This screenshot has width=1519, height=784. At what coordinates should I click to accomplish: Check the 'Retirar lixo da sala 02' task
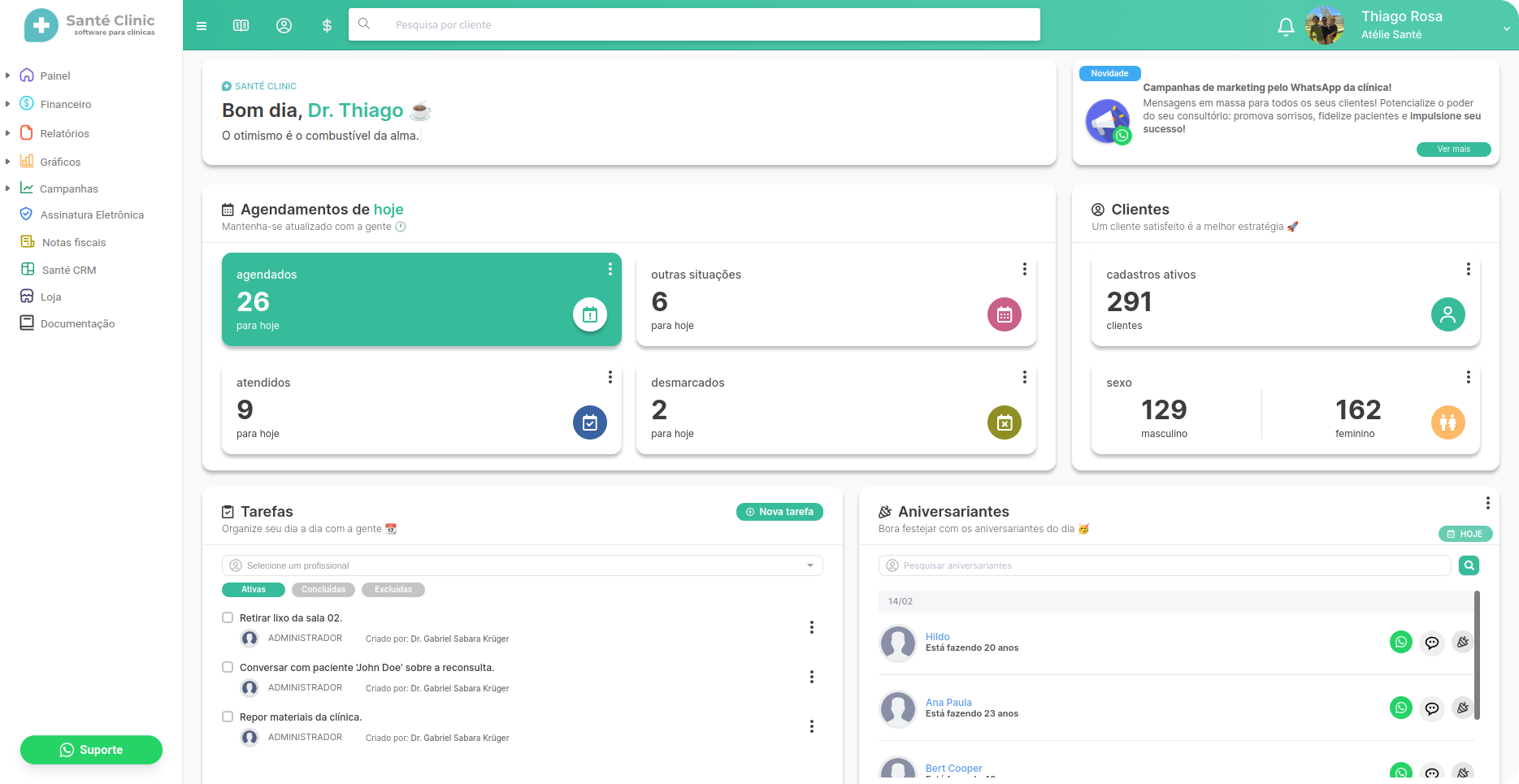(x=228, y=617)
